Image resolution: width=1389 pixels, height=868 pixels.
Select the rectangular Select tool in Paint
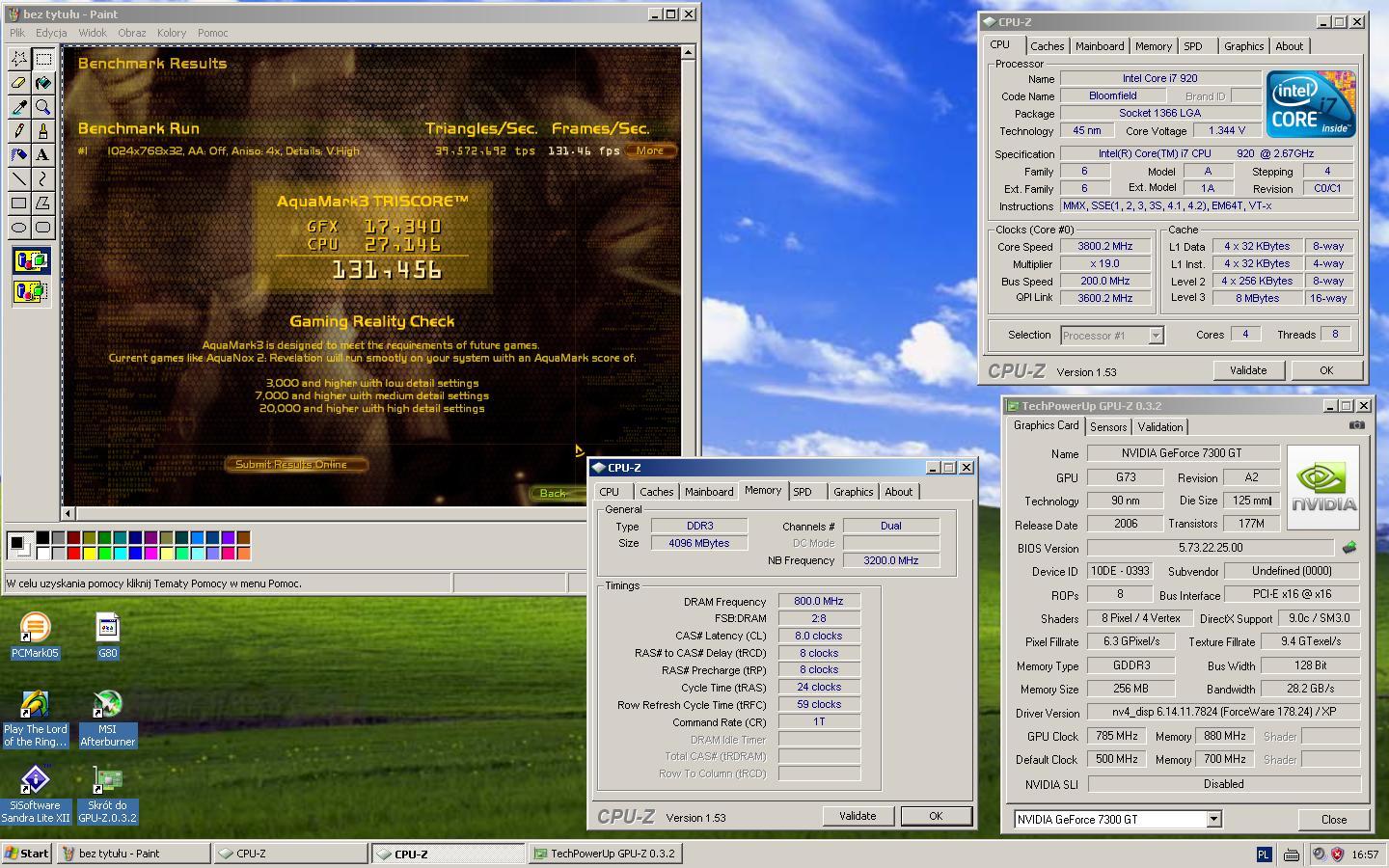(x=42, y=59)
